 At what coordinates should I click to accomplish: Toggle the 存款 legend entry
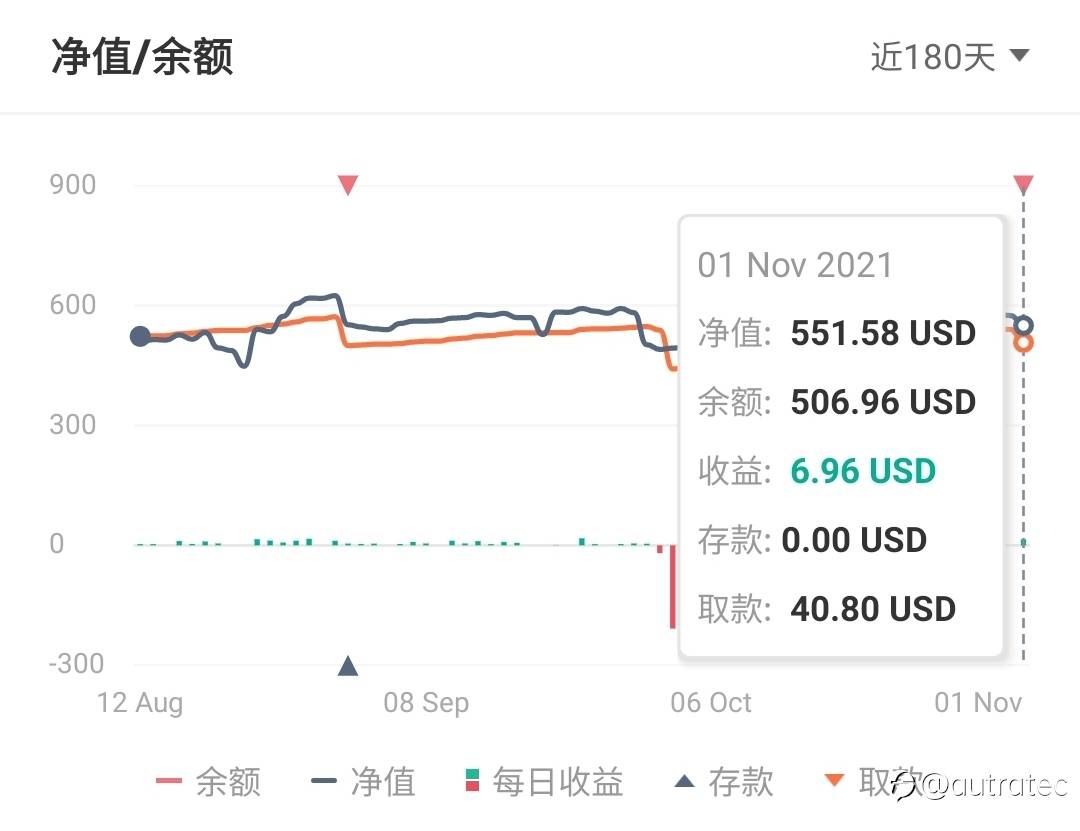(723, 782)
